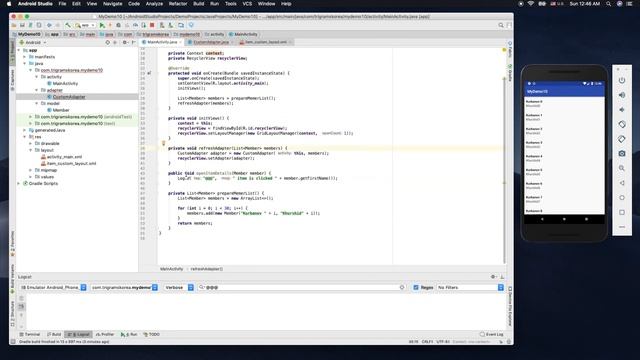Rotate emulator right
Viewport: 640px width, 360px height.
click(x=622, y=139)
